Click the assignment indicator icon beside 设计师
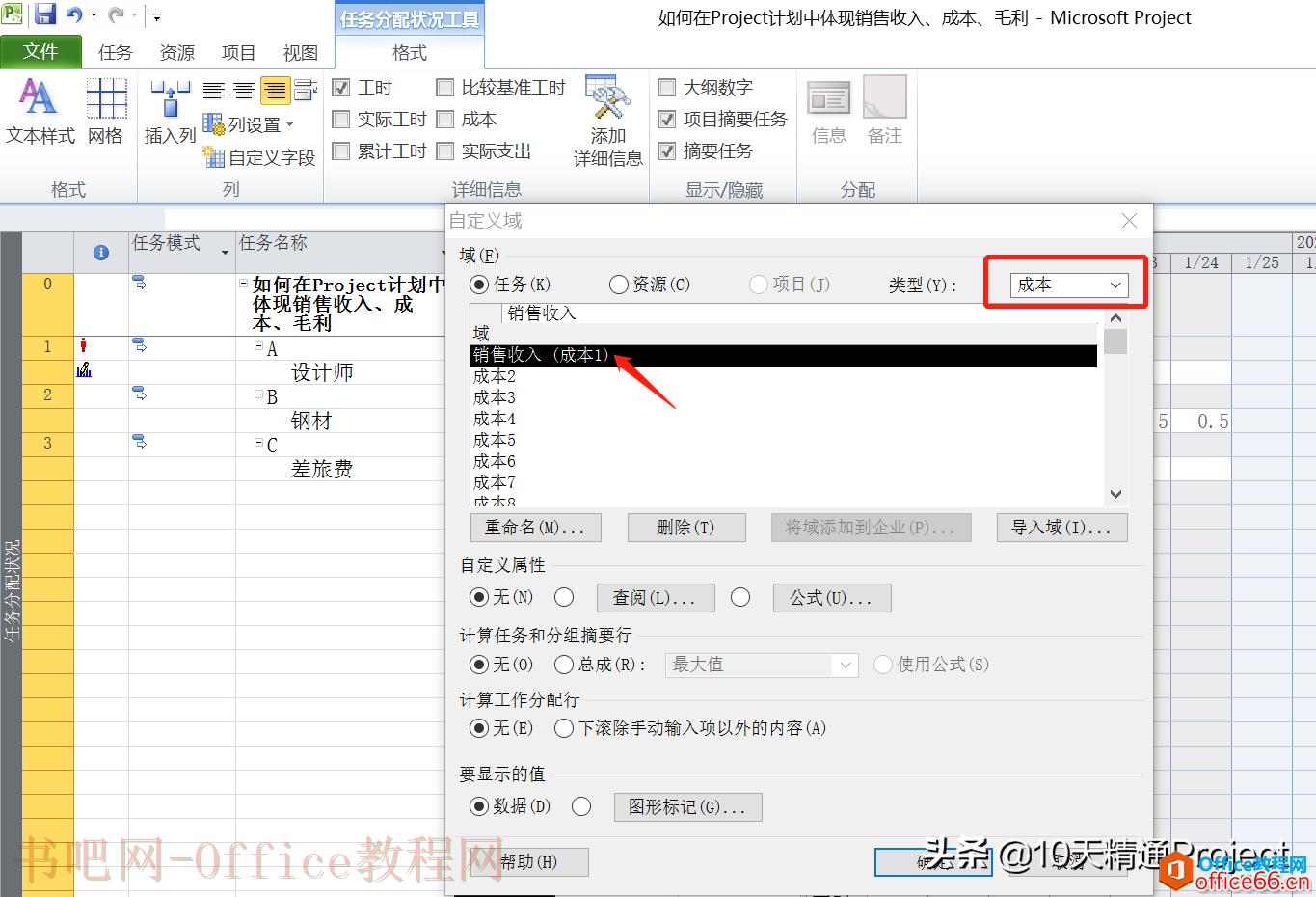This screenshot has width=1316, height=897. (x=84, y=369)
